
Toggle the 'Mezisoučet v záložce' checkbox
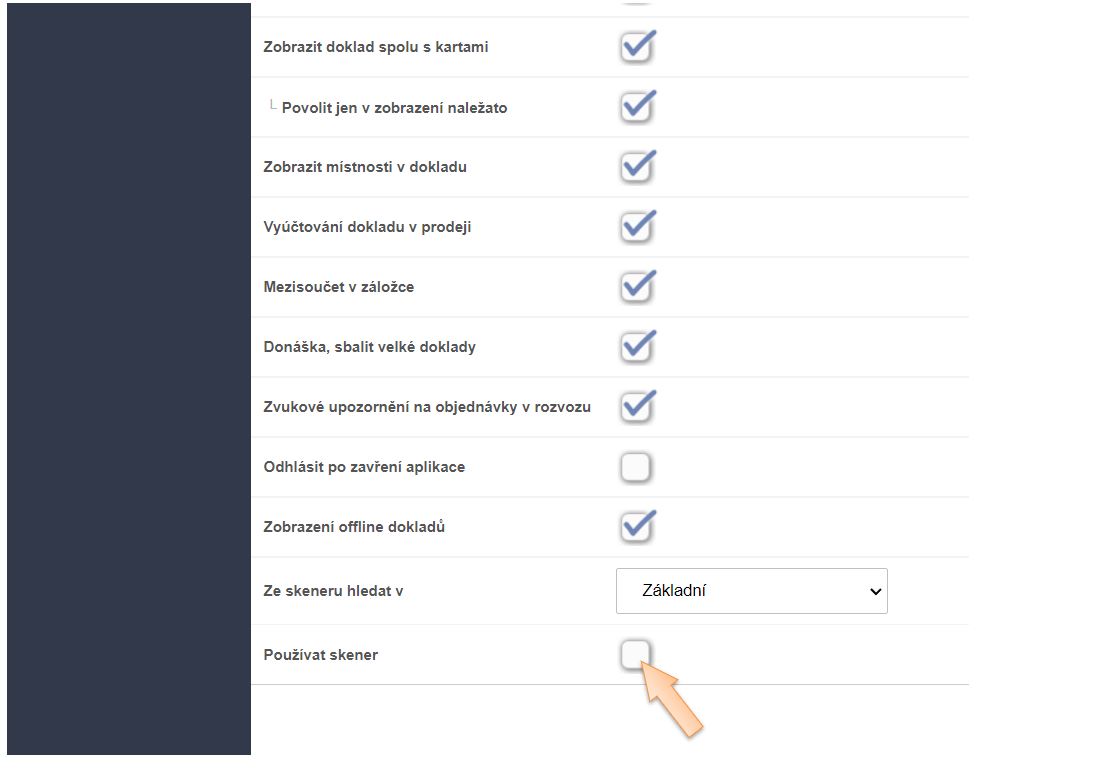pos(636,288)
